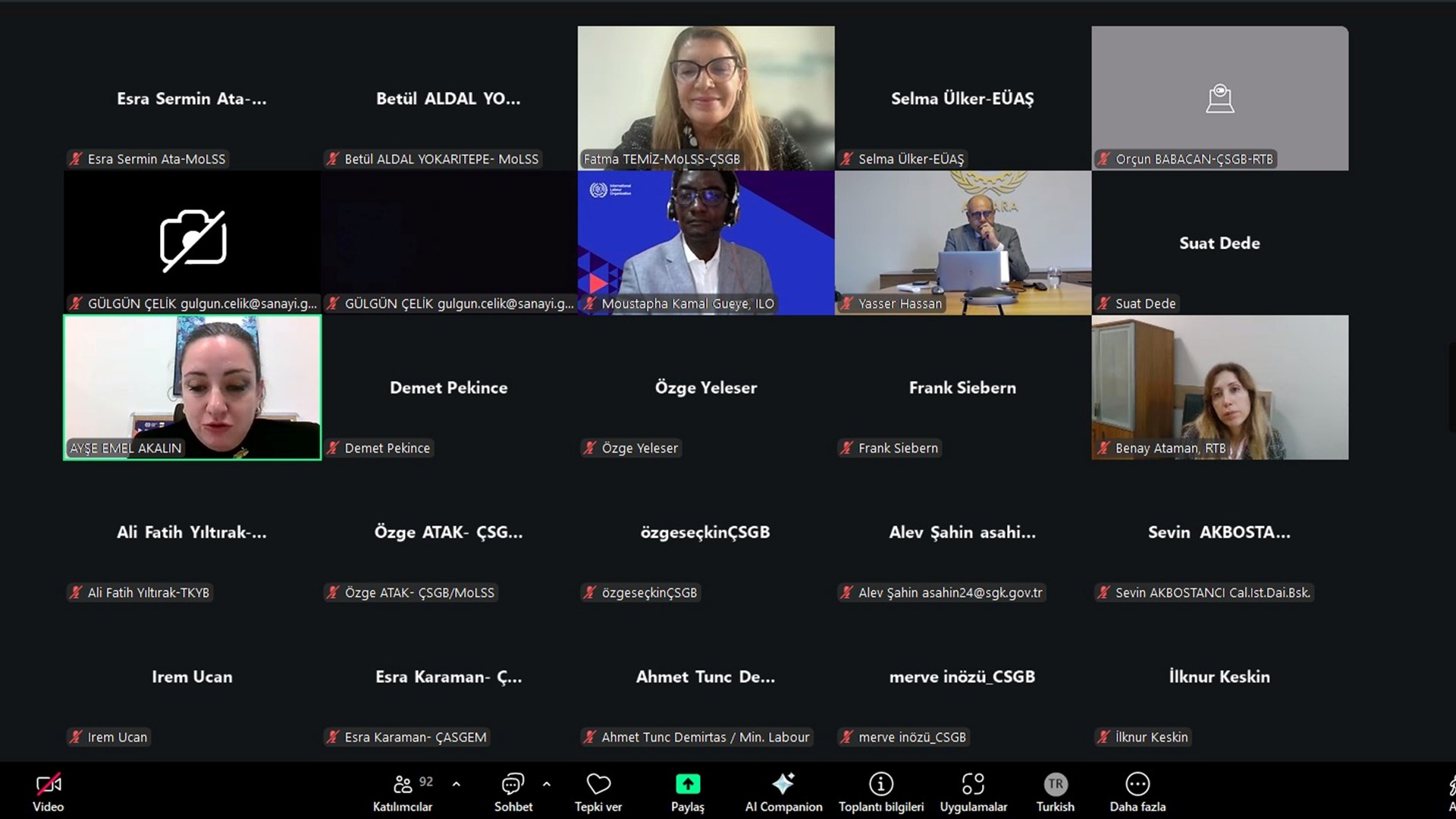Expand the arrow next to Katılımcılar
This screenshot has height=819, width=1456.
pyautogui.click(x=456, y=784)
